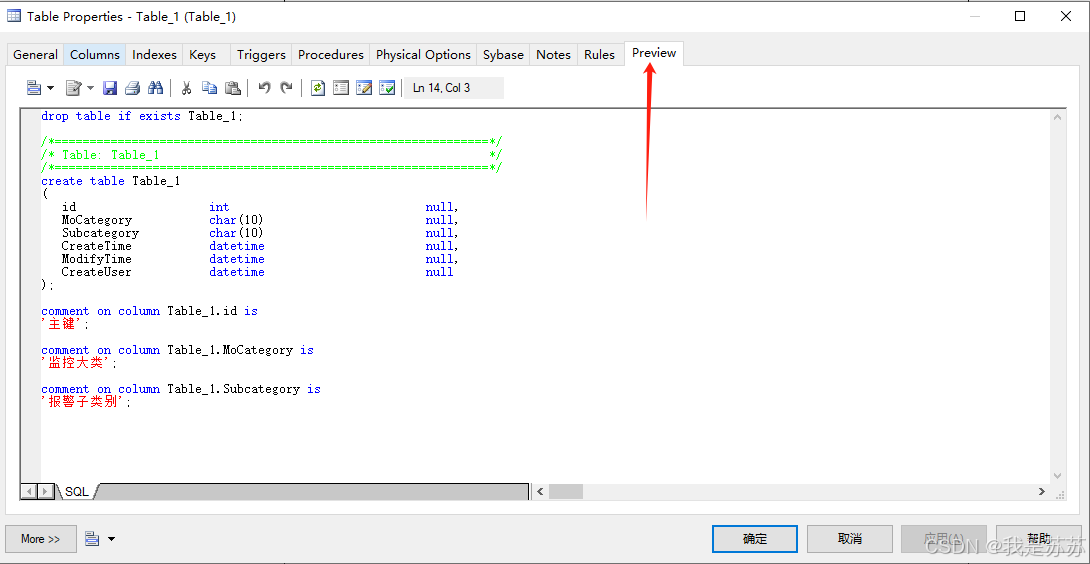This screenshot has height=564, width=1090.
Task: Click the 'create table Table_1' line
Action: 111,181
